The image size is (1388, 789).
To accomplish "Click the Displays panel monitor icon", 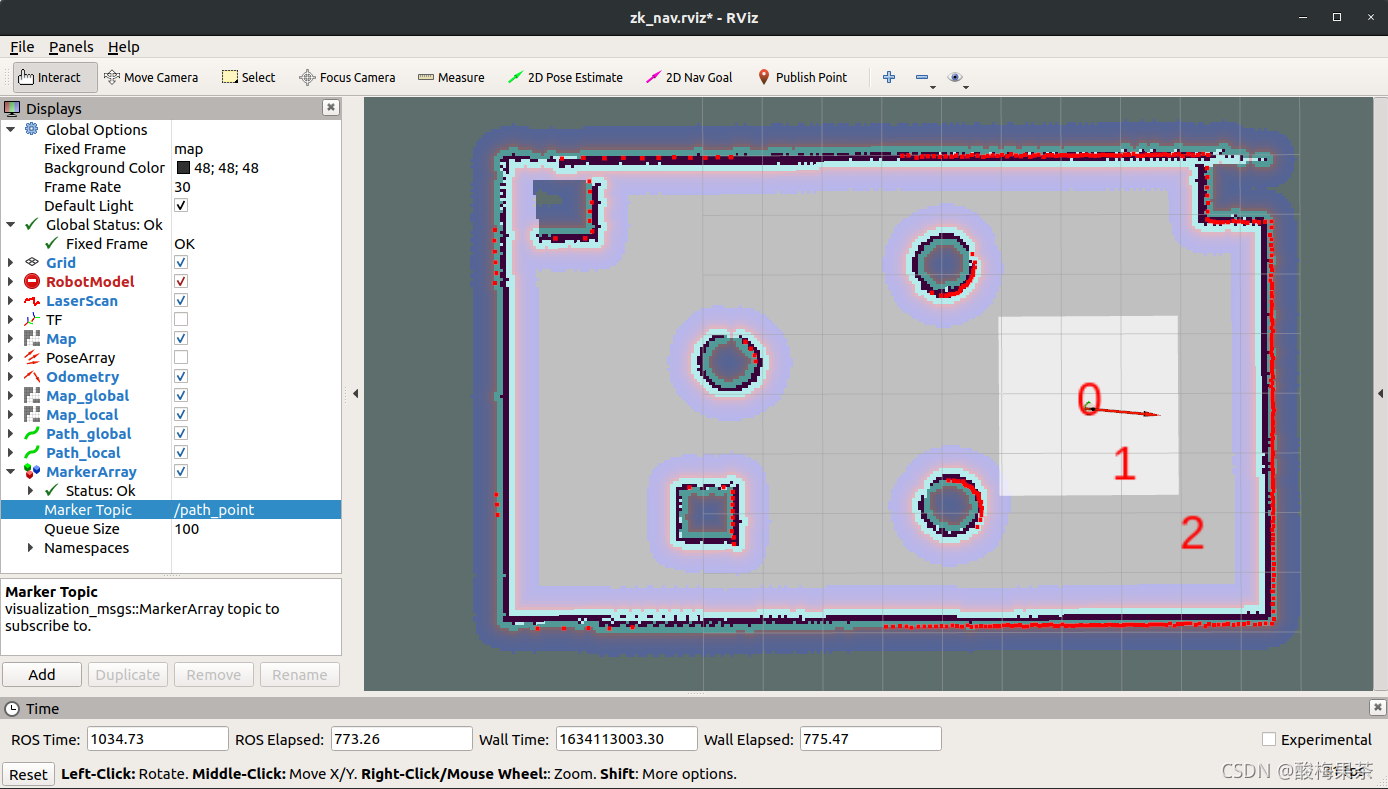I will tap(12, 108).
